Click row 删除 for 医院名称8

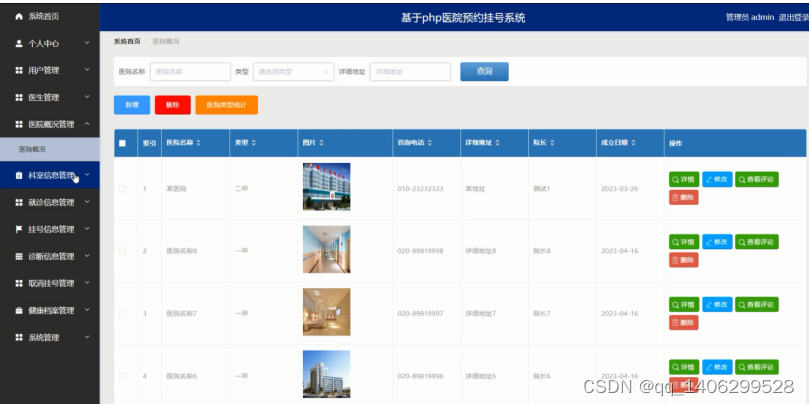click(684, 260)
